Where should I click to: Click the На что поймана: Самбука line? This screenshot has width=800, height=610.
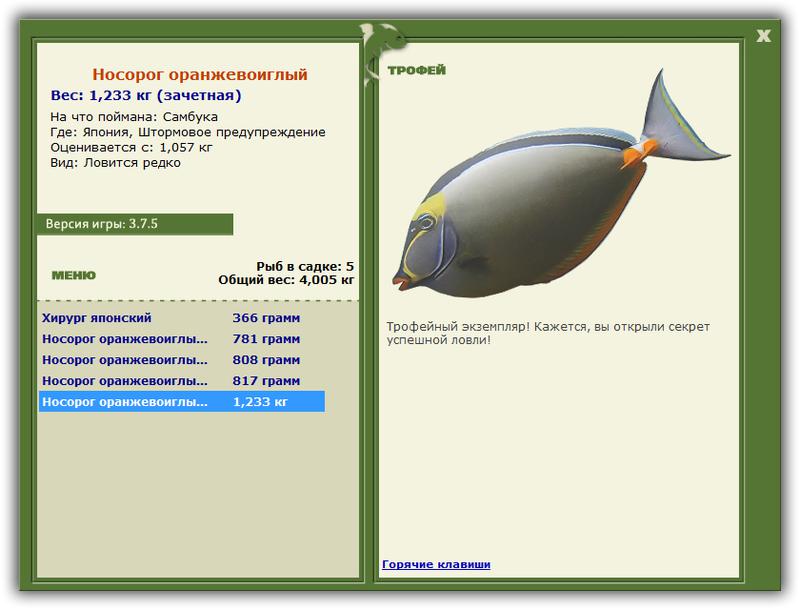[x=134, y=117]
